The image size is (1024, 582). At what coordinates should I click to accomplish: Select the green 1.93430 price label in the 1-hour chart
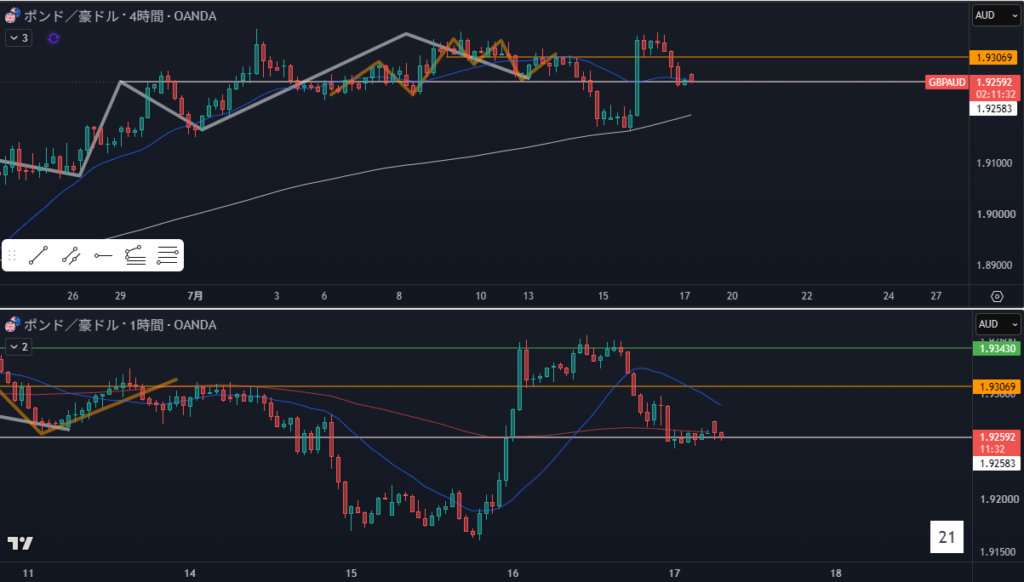(996, 349)
